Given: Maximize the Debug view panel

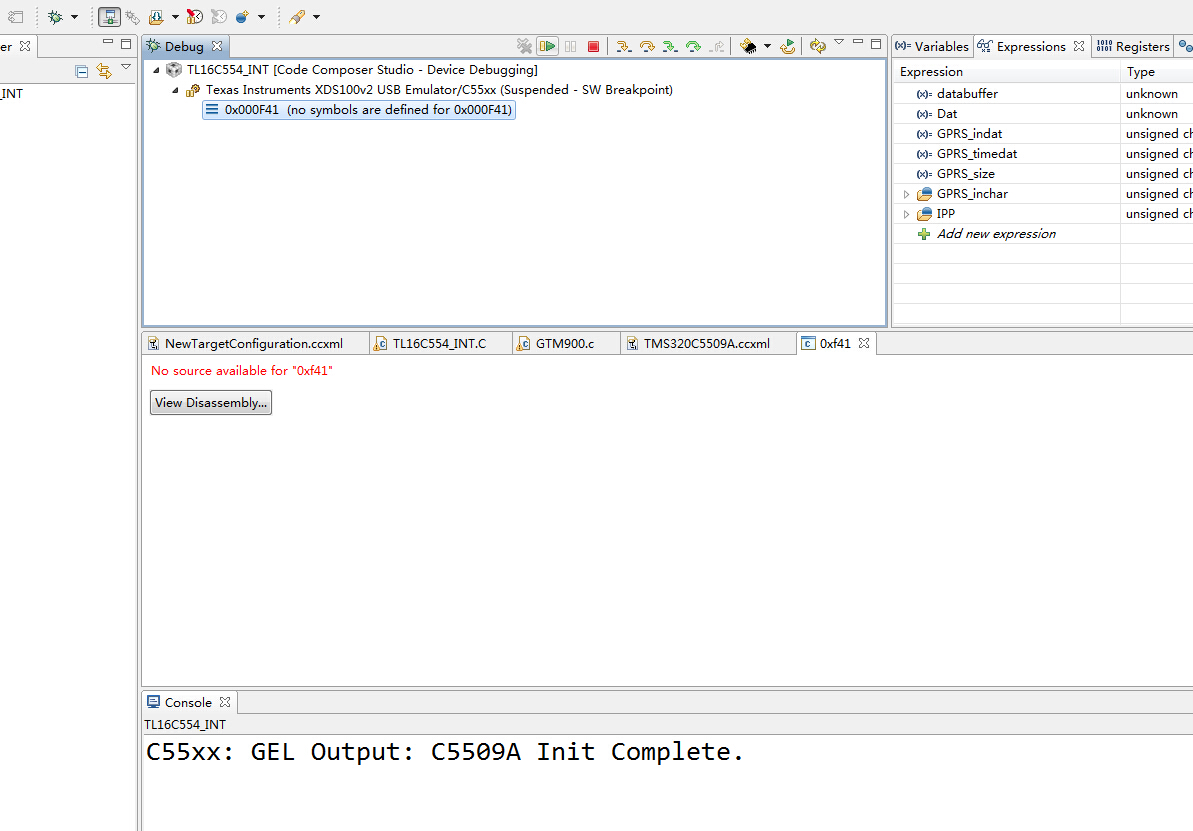Looking at the screenshot, I should (876, 43).
